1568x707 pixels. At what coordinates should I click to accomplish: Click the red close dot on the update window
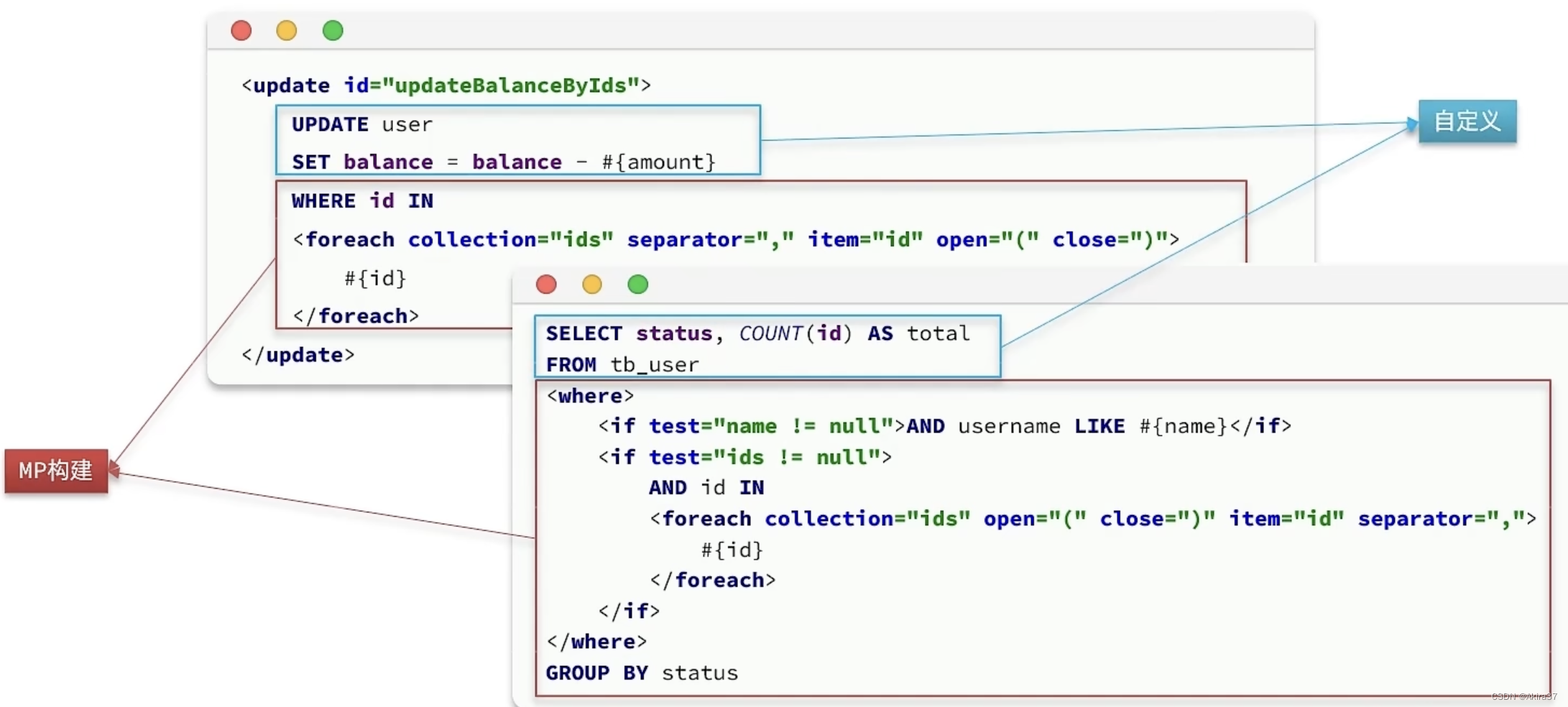point(241,31)
